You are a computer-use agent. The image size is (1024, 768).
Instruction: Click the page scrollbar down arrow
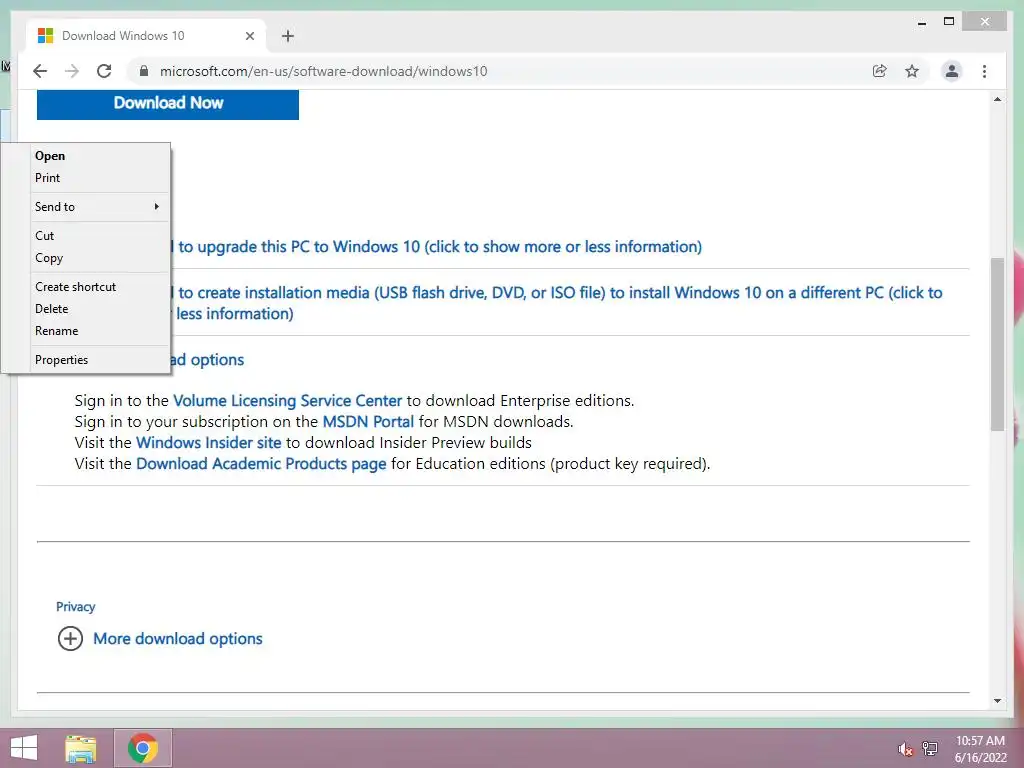pyautogui.click(x=997, y=701)
